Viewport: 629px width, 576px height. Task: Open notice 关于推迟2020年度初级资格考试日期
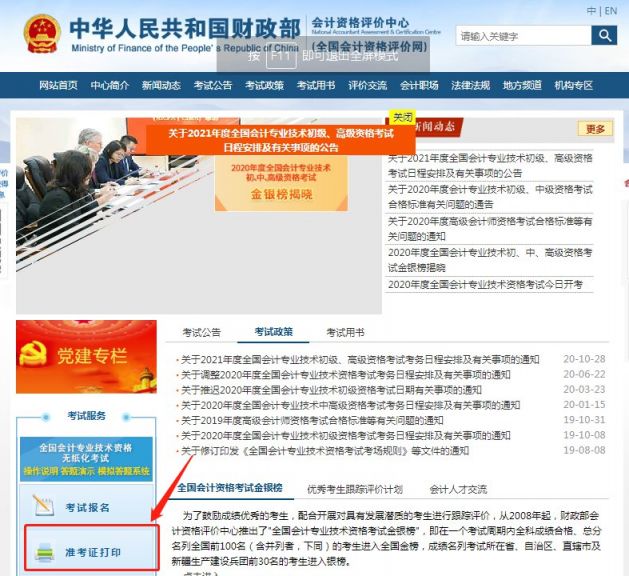[x=331, y=390]
